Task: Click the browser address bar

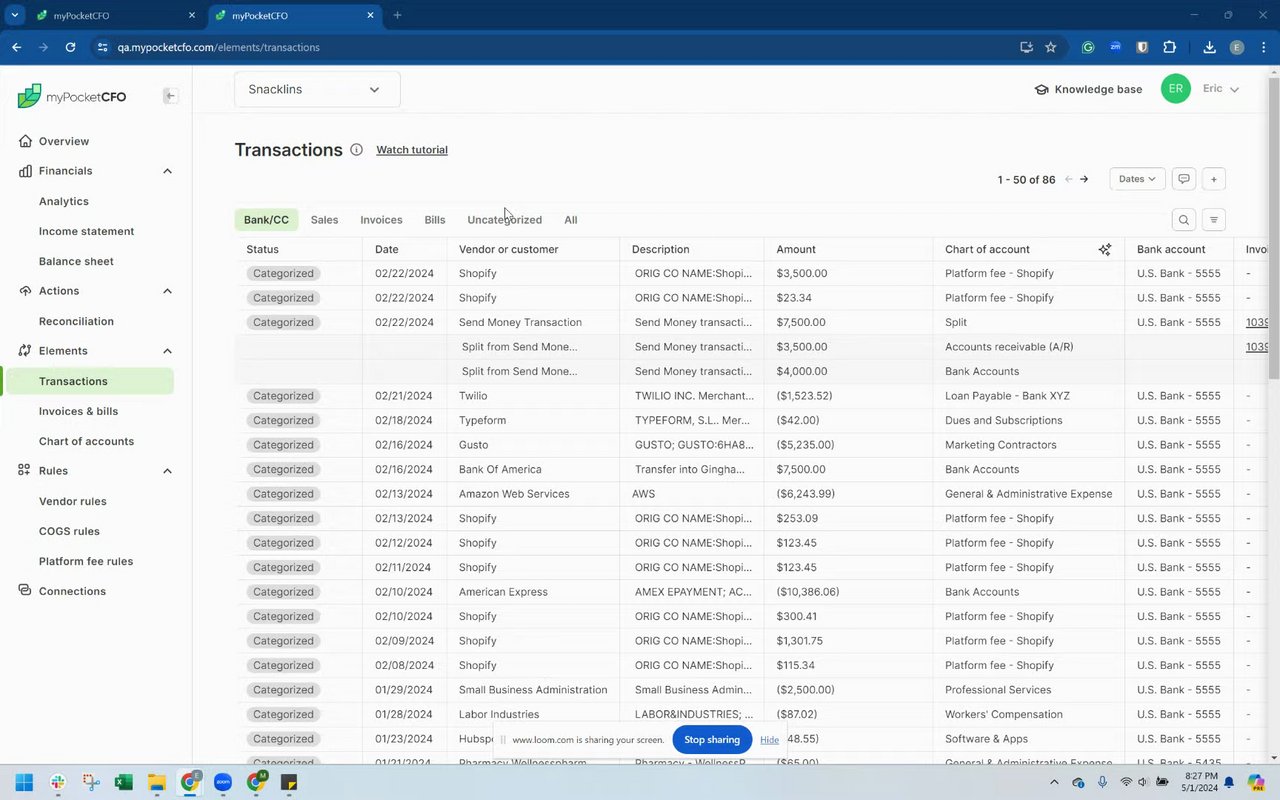Action: click(x=560, y=47)
